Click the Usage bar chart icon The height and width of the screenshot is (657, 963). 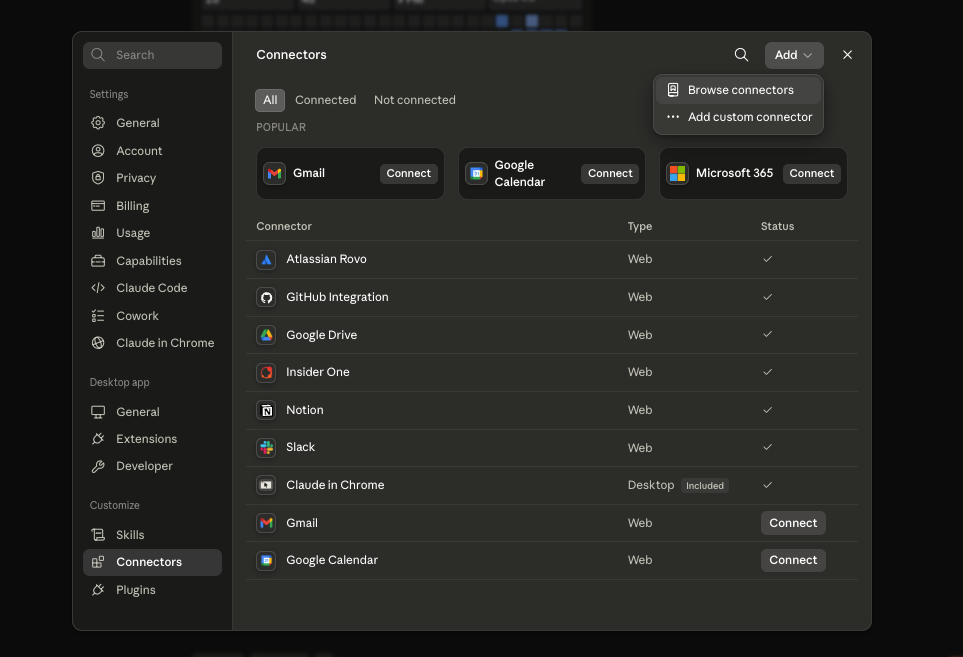pyautogui.click(x=98, y=233)
